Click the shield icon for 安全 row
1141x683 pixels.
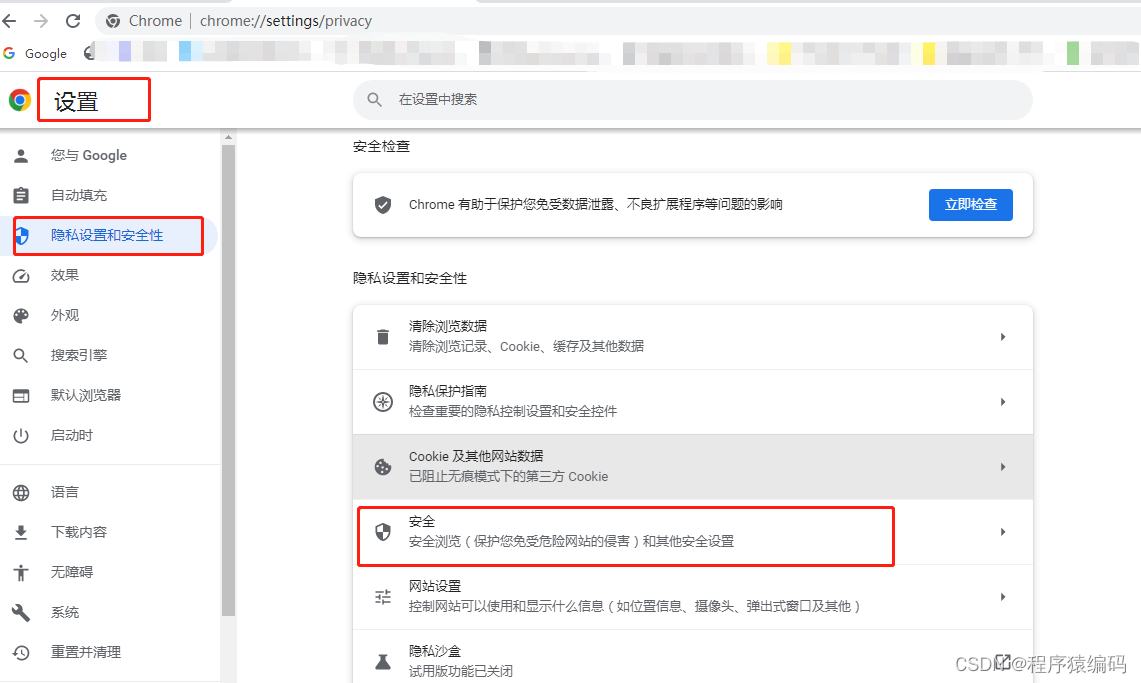[x=383, y=532]
